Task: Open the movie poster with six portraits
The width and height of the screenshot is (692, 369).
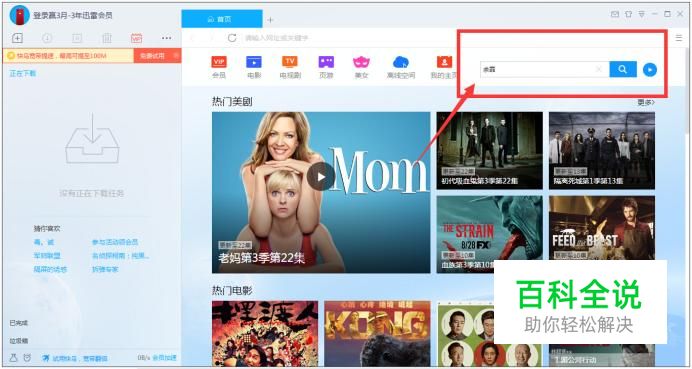Action: pyautogui.click(x=489, y=334)
